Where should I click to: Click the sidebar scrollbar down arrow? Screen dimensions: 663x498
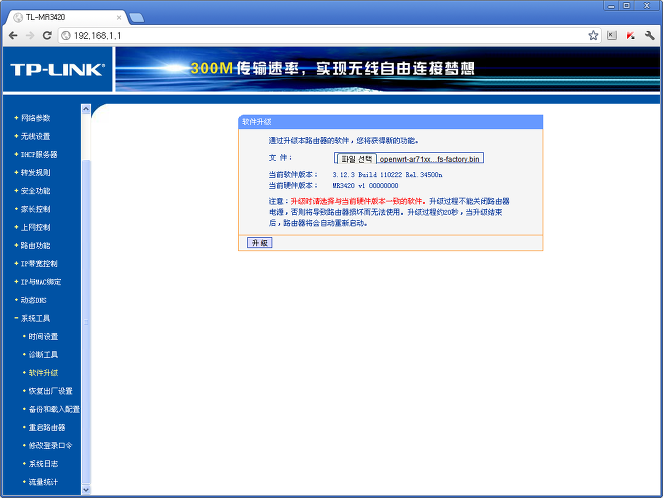86,490
